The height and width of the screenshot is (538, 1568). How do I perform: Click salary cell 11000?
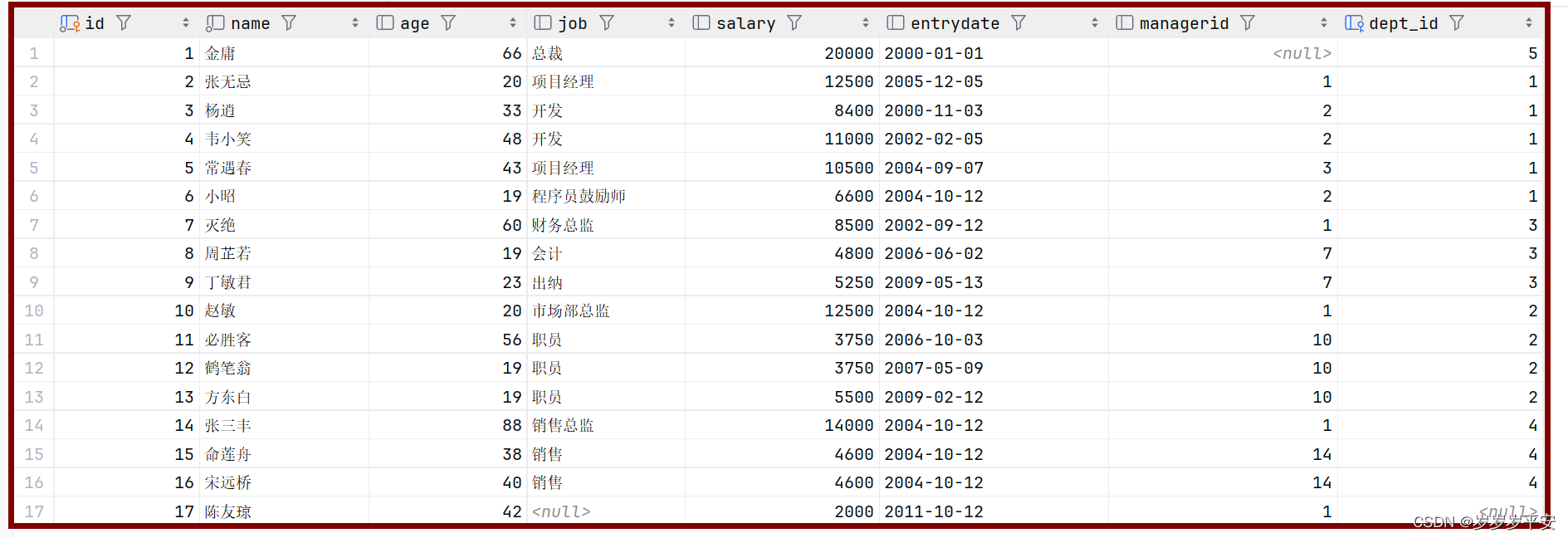click(849, 139)
